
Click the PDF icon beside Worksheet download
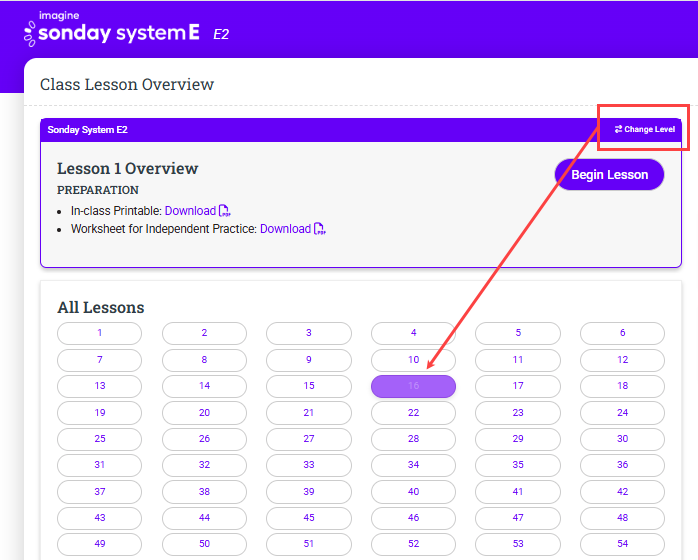point(320,229)
